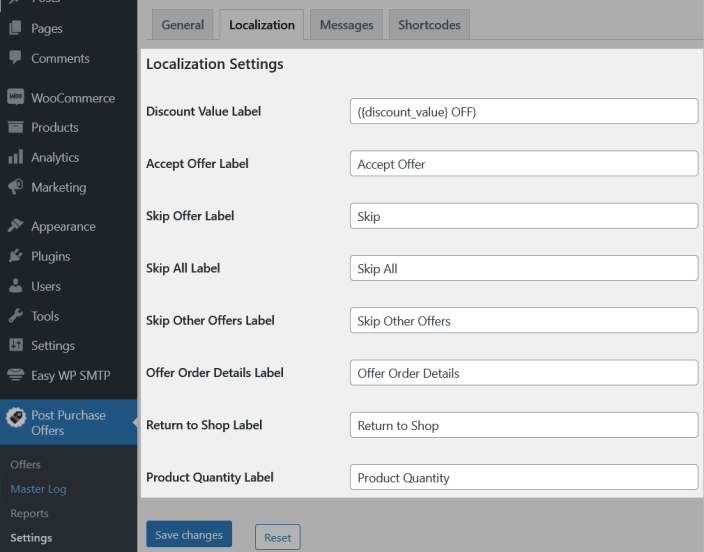Click the Marketing megaphone icon
Viewport: 704px width, 552px height.
(x=16, y=187)
